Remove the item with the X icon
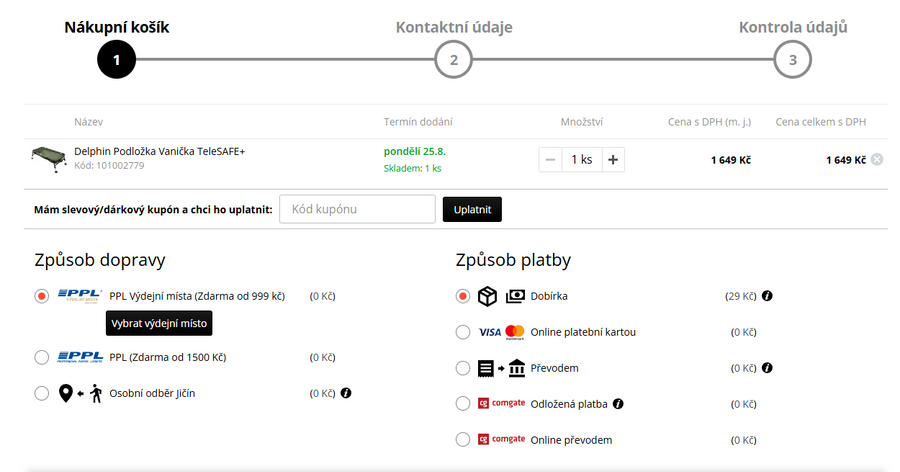Viewport: 900px width, 472px height. tap(877, 160)
